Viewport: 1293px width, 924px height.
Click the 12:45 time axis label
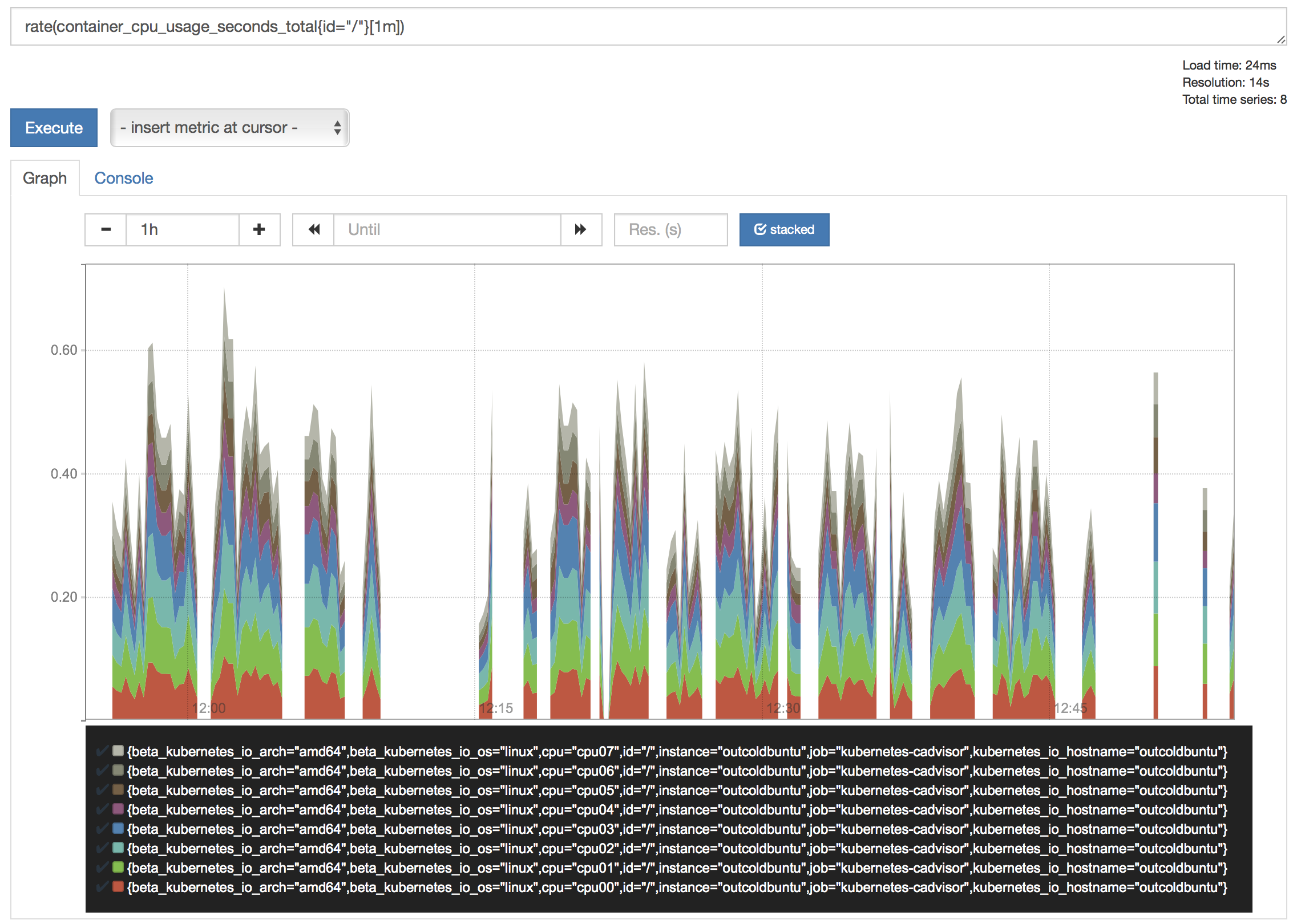click(x=1070, y=708)
